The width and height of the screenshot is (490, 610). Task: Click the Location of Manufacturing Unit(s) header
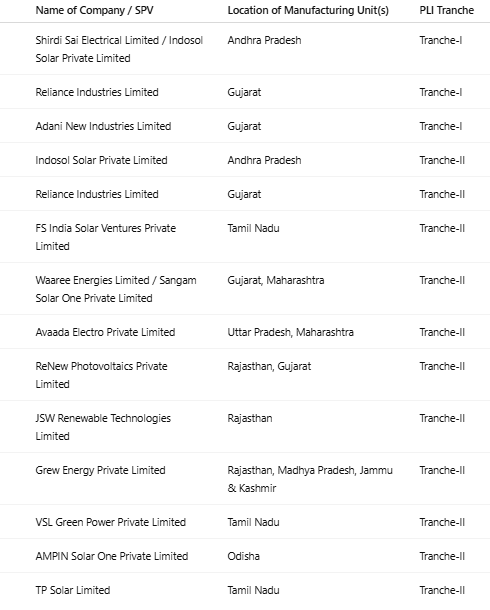308,11
